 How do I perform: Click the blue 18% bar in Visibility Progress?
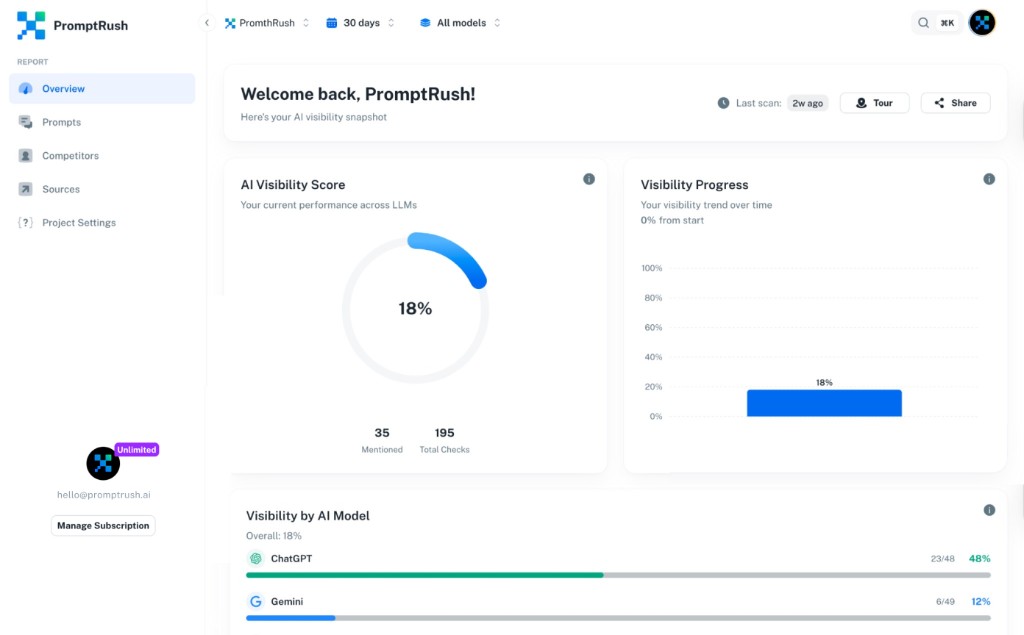[824, 403]
